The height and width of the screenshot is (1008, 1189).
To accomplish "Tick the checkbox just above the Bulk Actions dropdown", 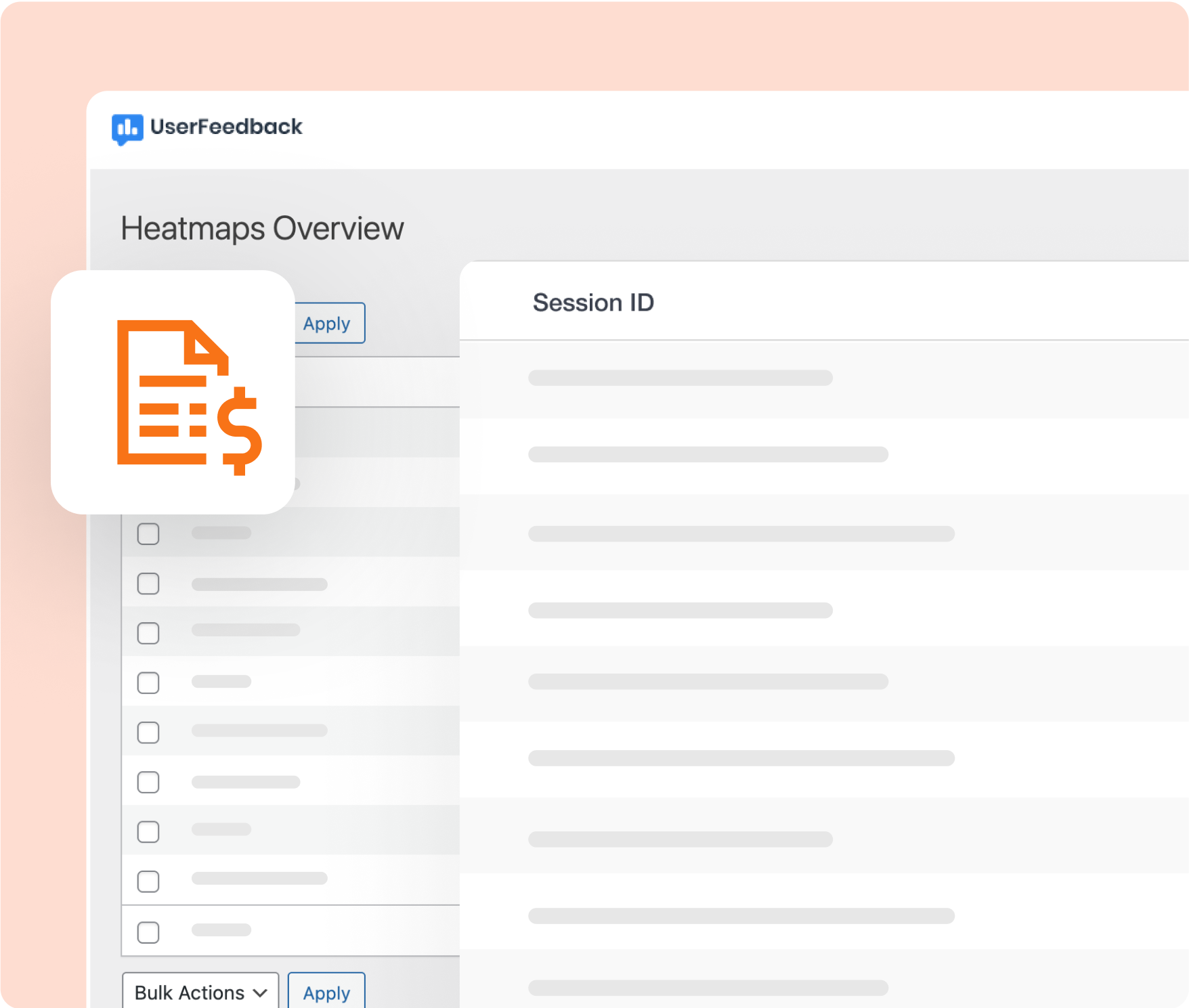I will point(148,932).
